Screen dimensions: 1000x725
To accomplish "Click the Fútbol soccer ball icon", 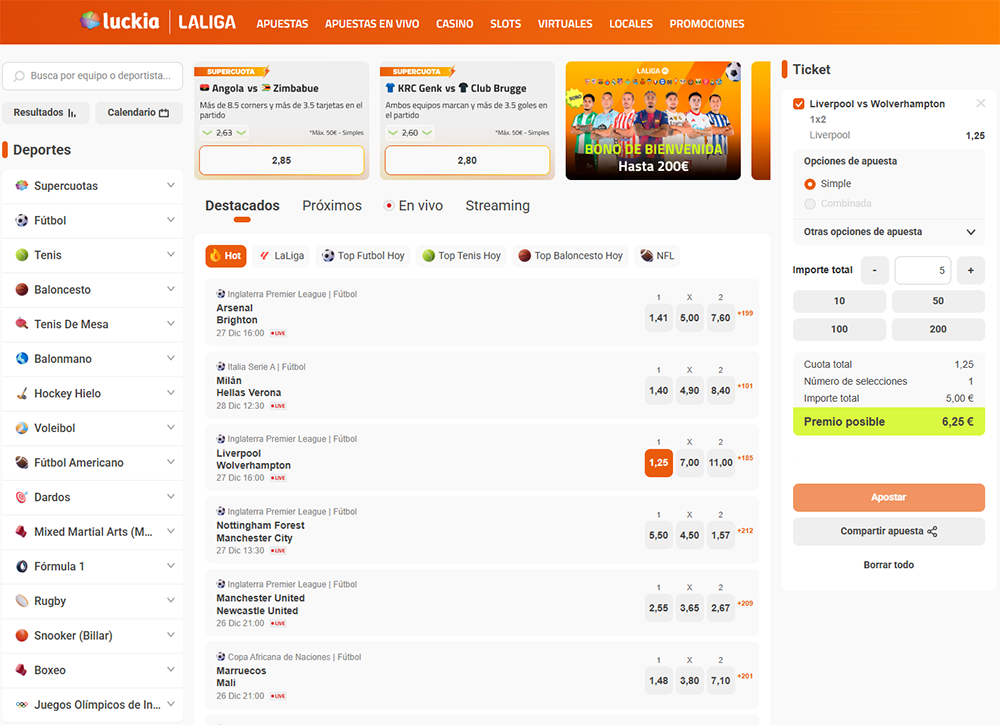I will coord(22,220).
